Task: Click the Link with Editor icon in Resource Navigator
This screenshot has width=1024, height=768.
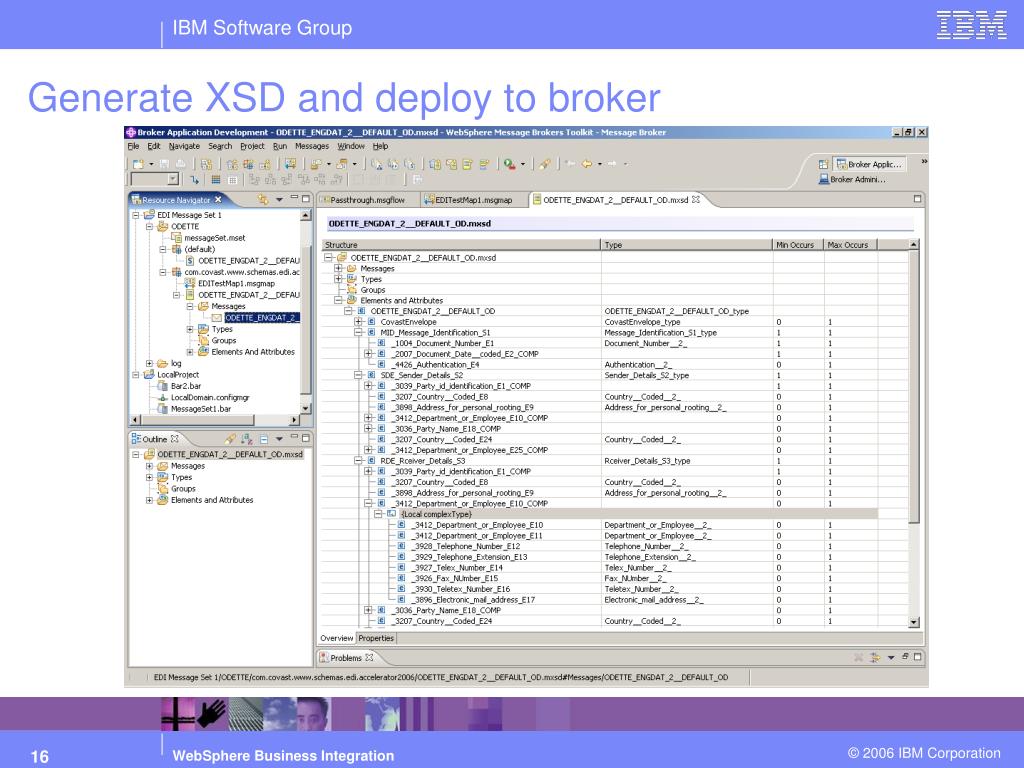Action: [x=263, y=200]
